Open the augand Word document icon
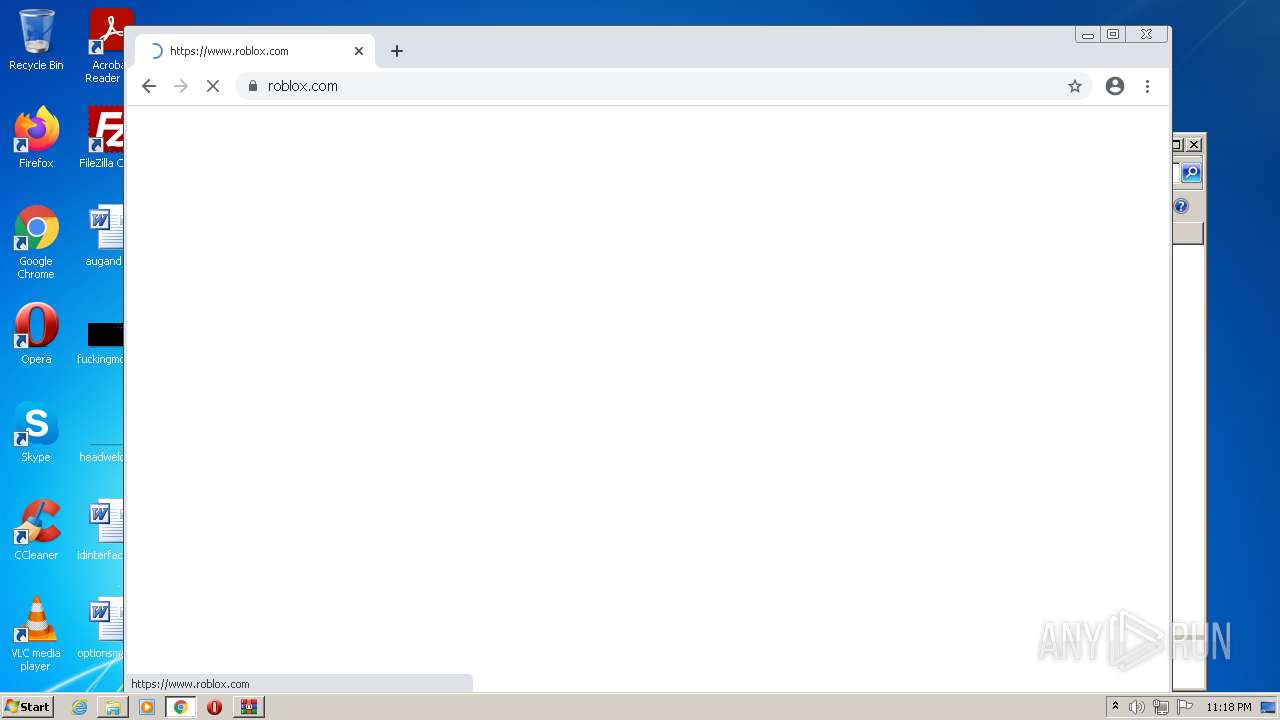 (x=103, y=236)
